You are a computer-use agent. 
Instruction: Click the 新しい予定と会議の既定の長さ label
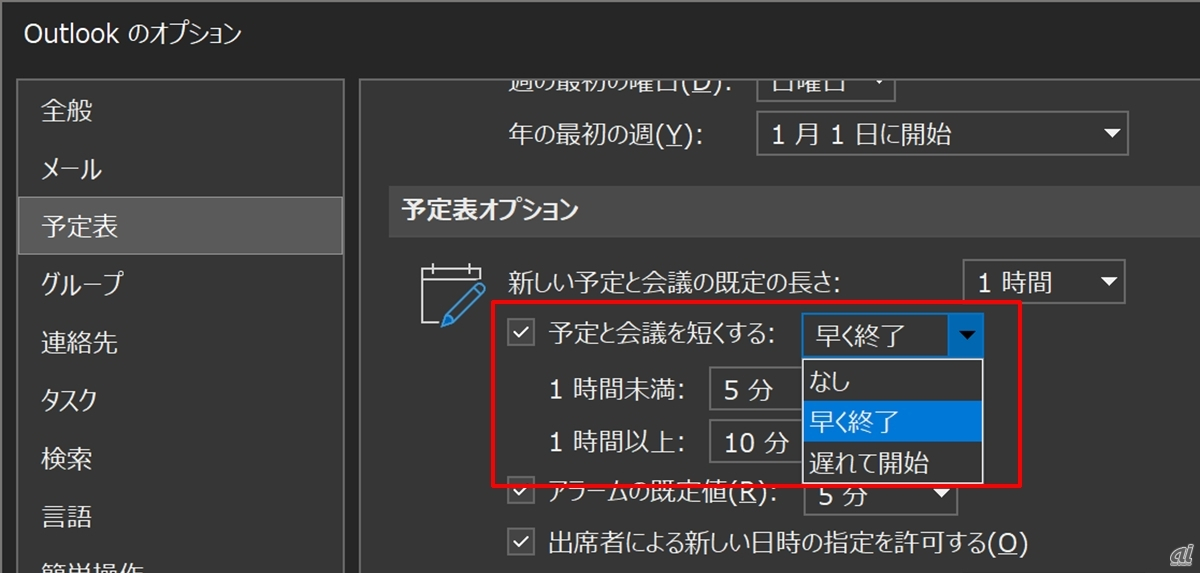point(675,282)
